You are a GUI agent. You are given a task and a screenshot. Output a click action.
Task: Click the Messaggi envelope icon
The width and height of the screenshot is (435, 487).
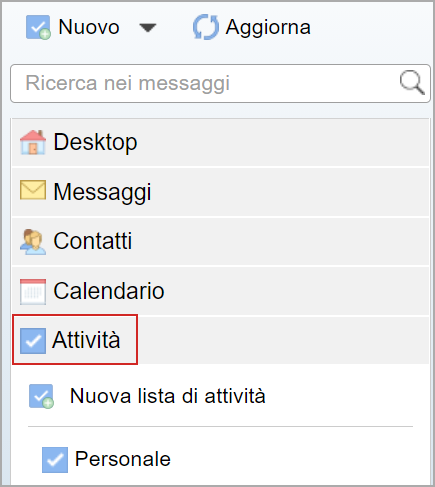click(33, 190)
